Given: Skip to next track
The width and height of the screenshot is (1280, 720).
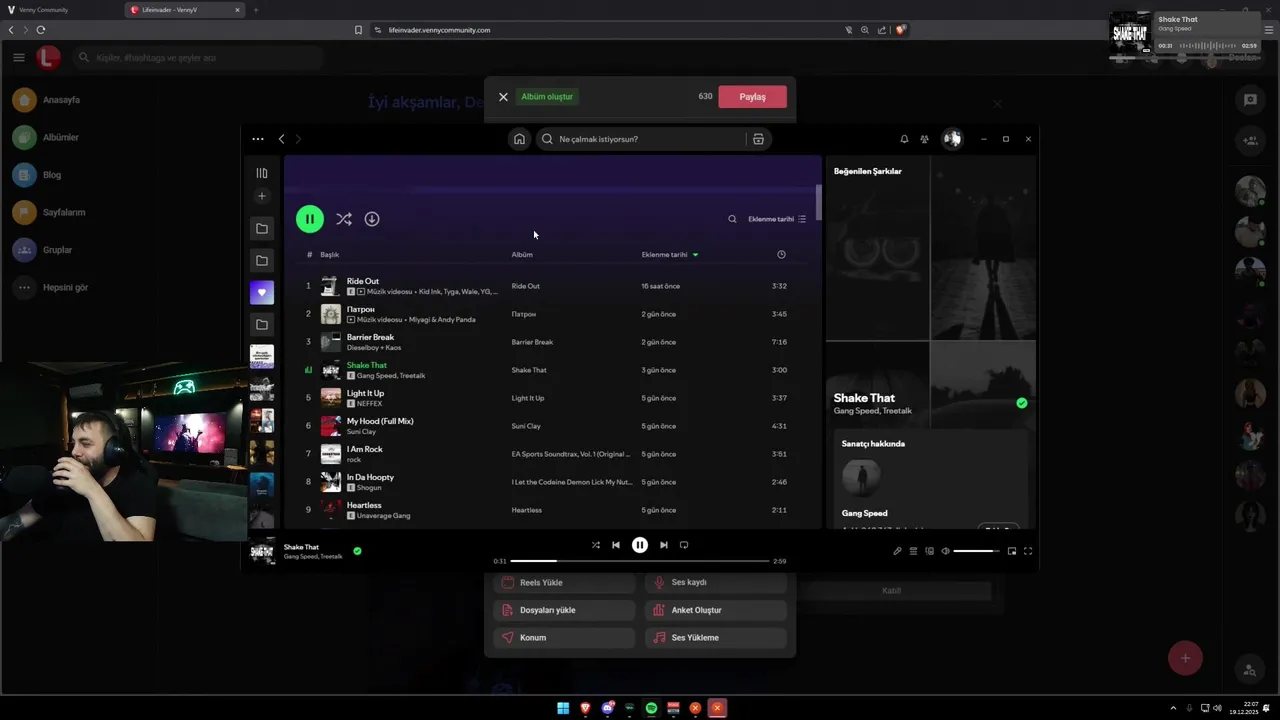Looking at the screenshot, I should point(663,545).
